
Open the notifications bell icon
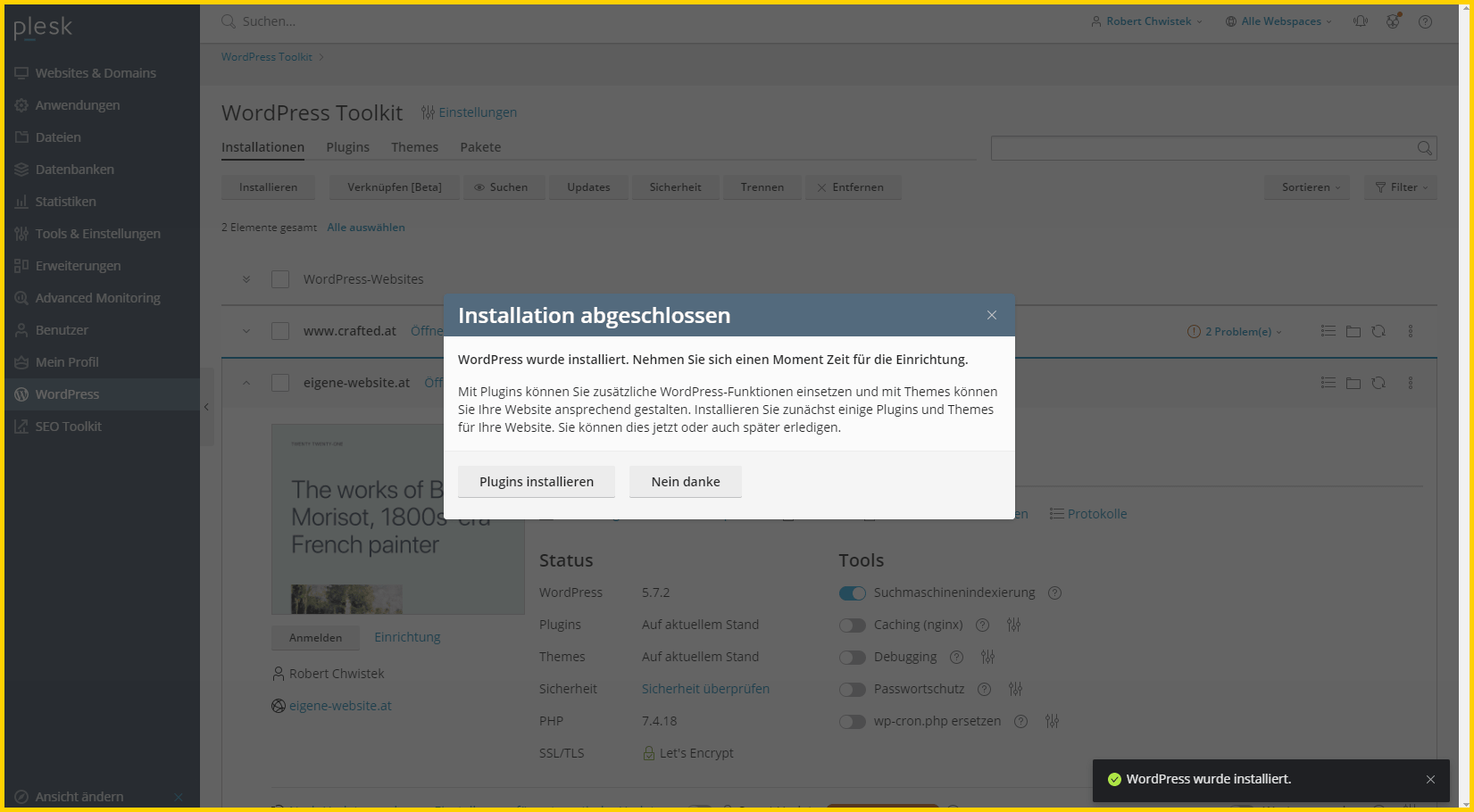click(x=1360, y=21)
